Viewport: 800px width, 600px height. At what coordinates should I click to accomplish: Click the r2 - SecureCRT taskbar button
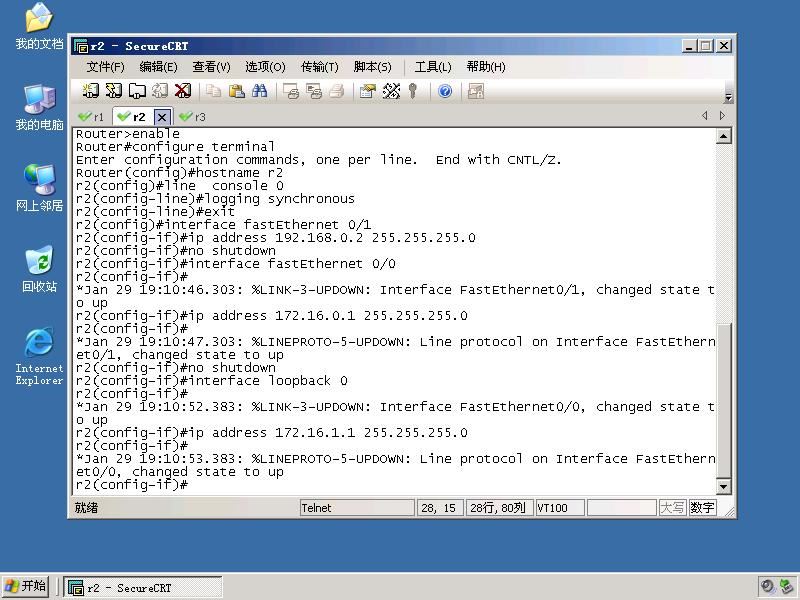pyautogui.click(x=143, y=588)
